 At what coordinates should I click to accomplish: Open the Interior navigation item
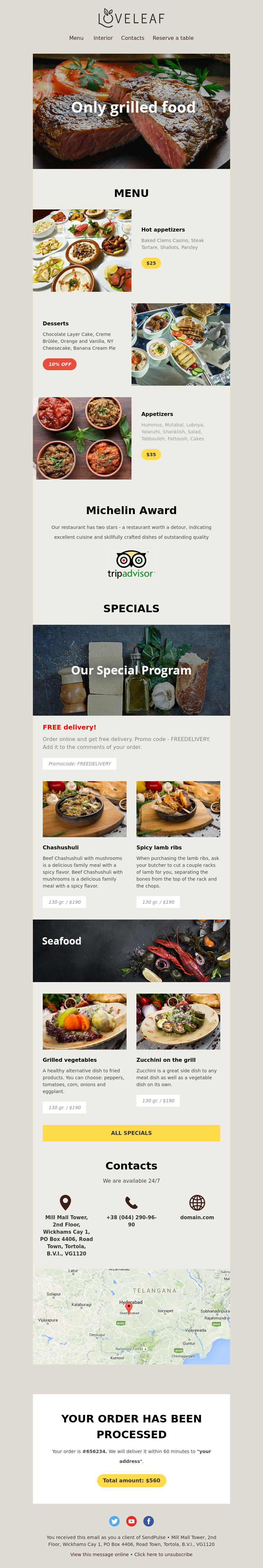pyautogui.click(x=103, y=38)
